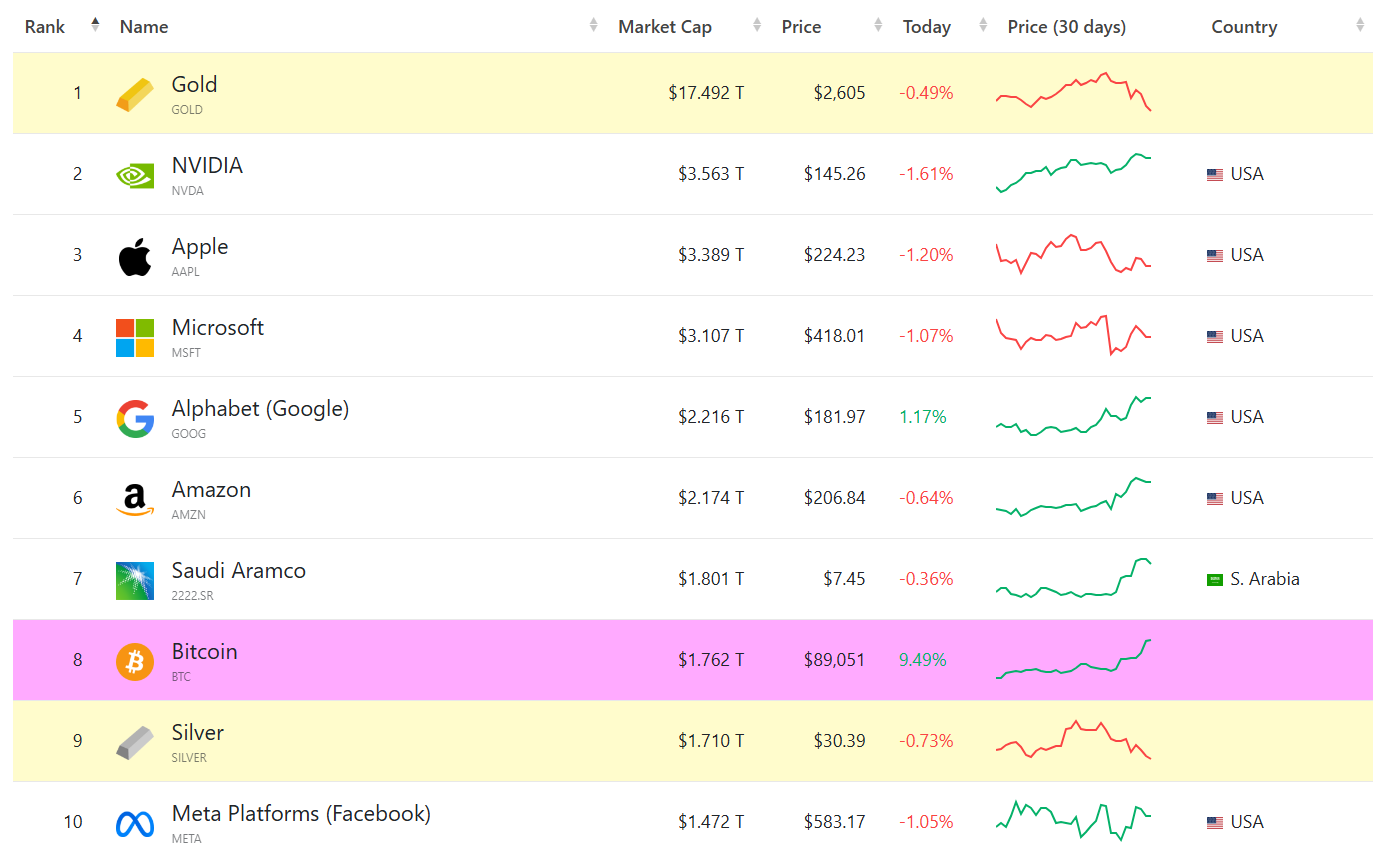The height and width of the screenshot is (862, 1385).
Task: Click the Name column header label
Action: 144,27
